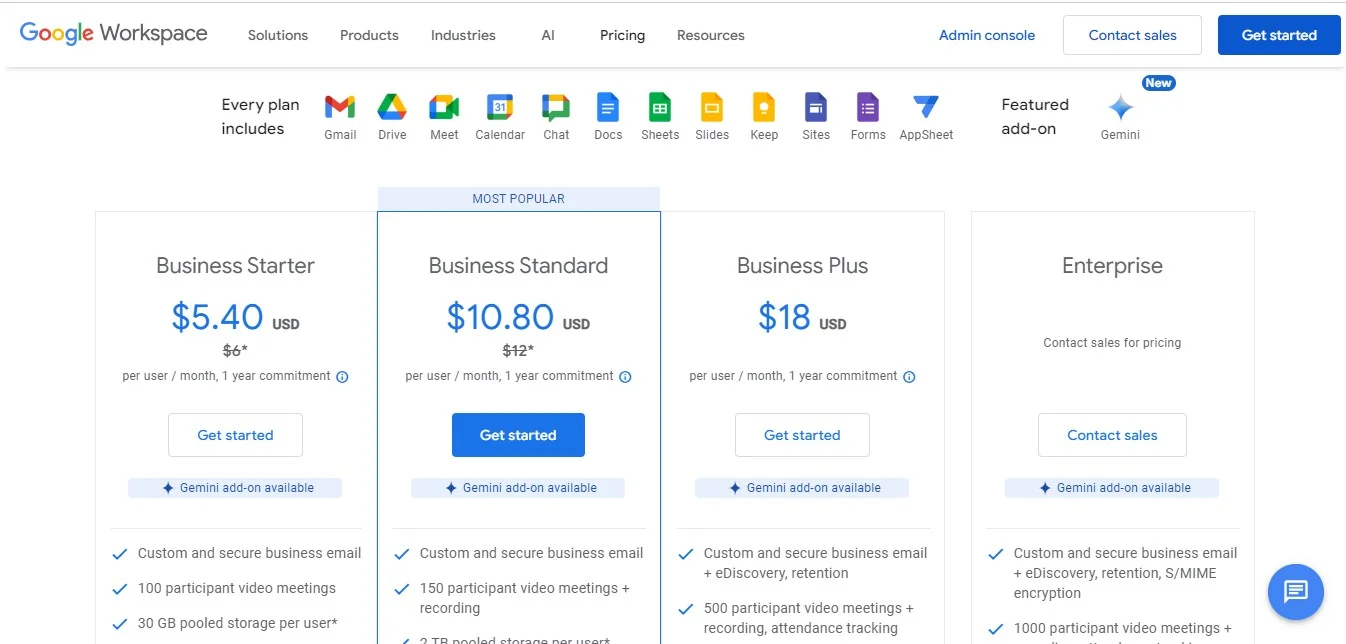Click the $18 Business Plus price
Screen dimensions: 1346x644
784,317
